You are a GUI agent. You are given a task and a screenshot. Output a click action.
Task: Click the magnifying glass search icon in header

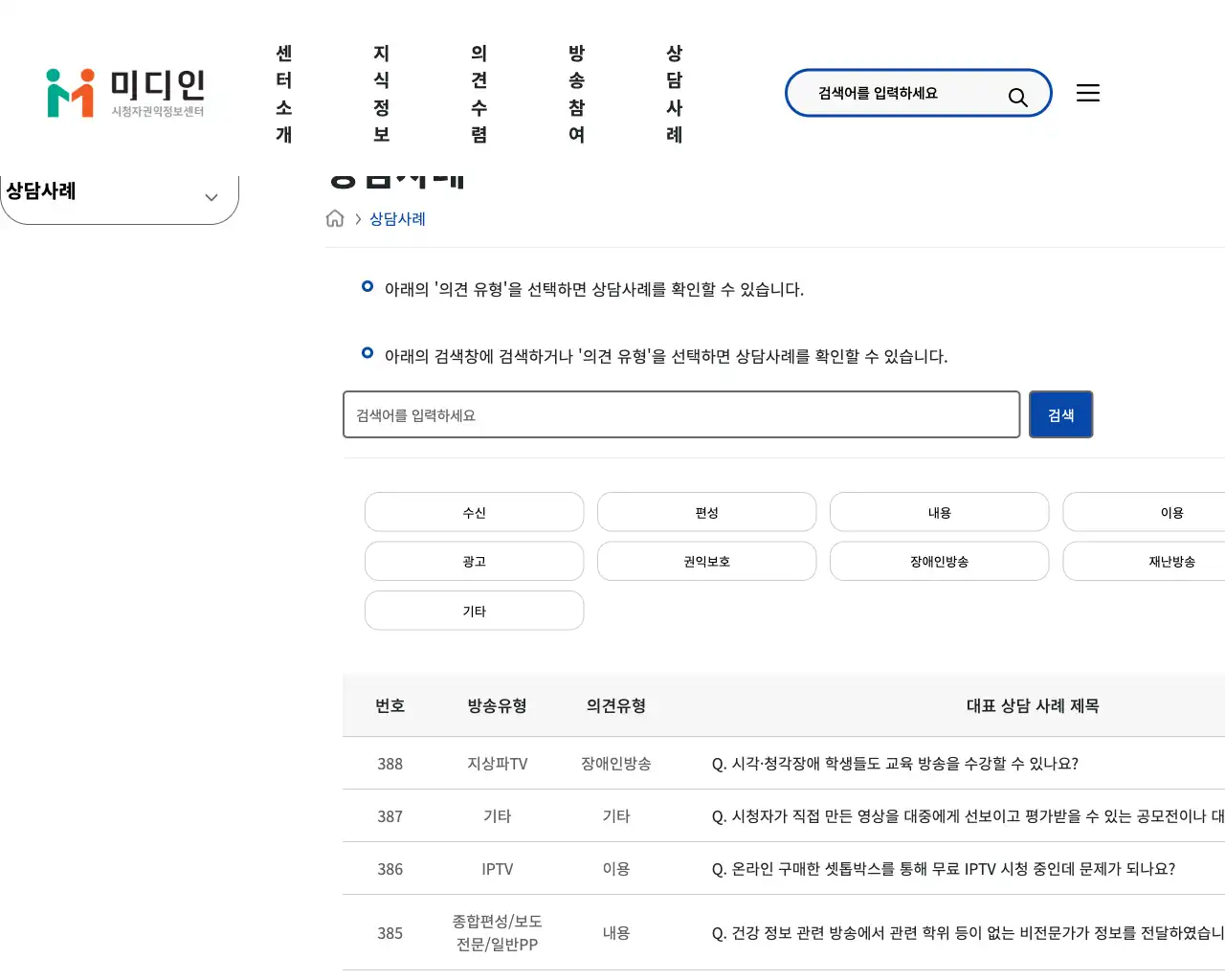(1016, 93)
